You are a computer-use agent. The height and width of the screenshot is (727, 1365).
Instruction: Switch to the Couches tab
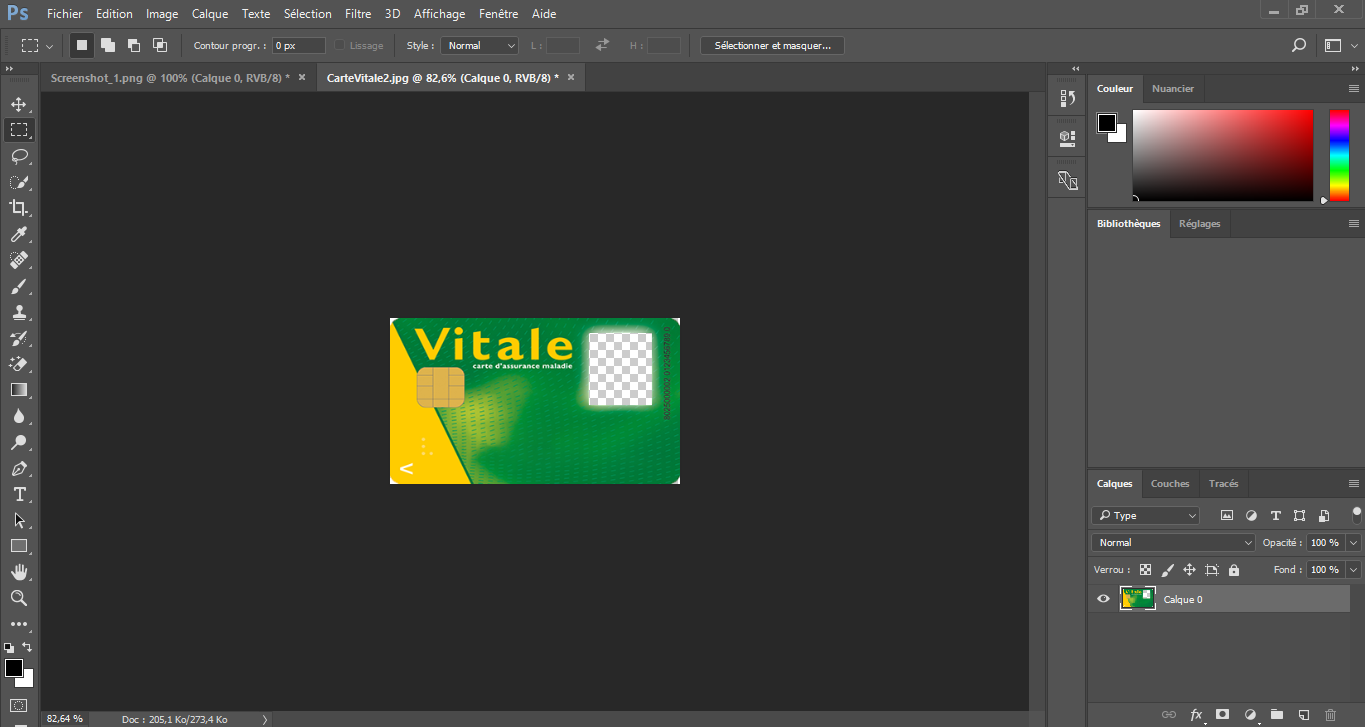tap(1170, 484)
